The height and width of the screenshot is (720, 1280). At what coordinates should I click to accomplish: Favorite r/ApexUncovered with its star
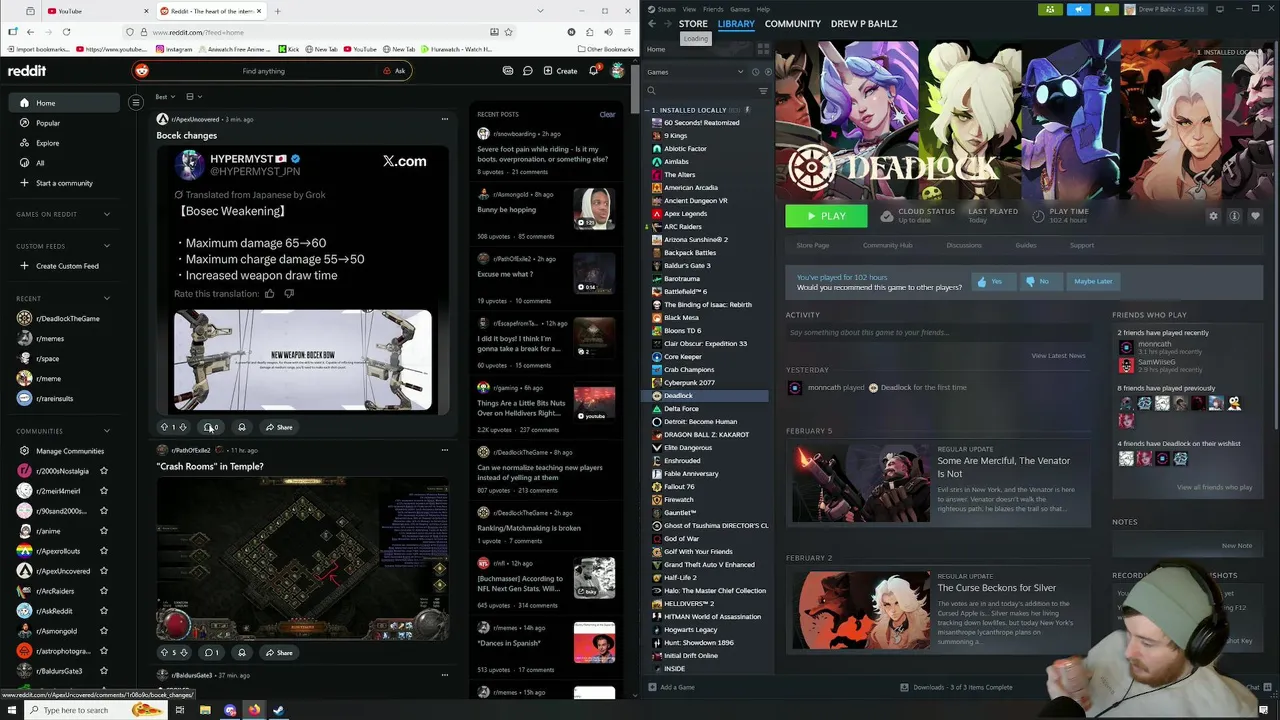pos(104,571)
